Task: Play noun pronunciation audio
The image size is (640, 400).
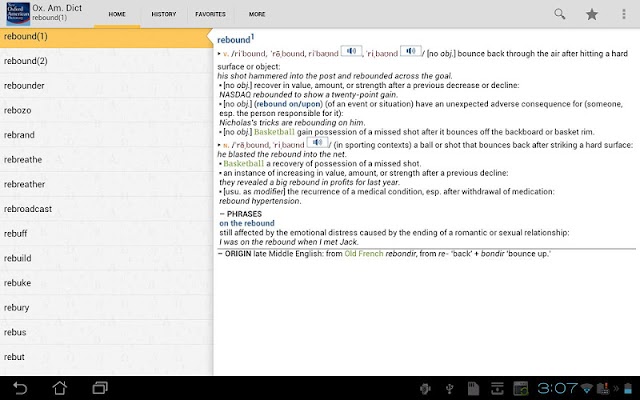Action: click(318, 142)
